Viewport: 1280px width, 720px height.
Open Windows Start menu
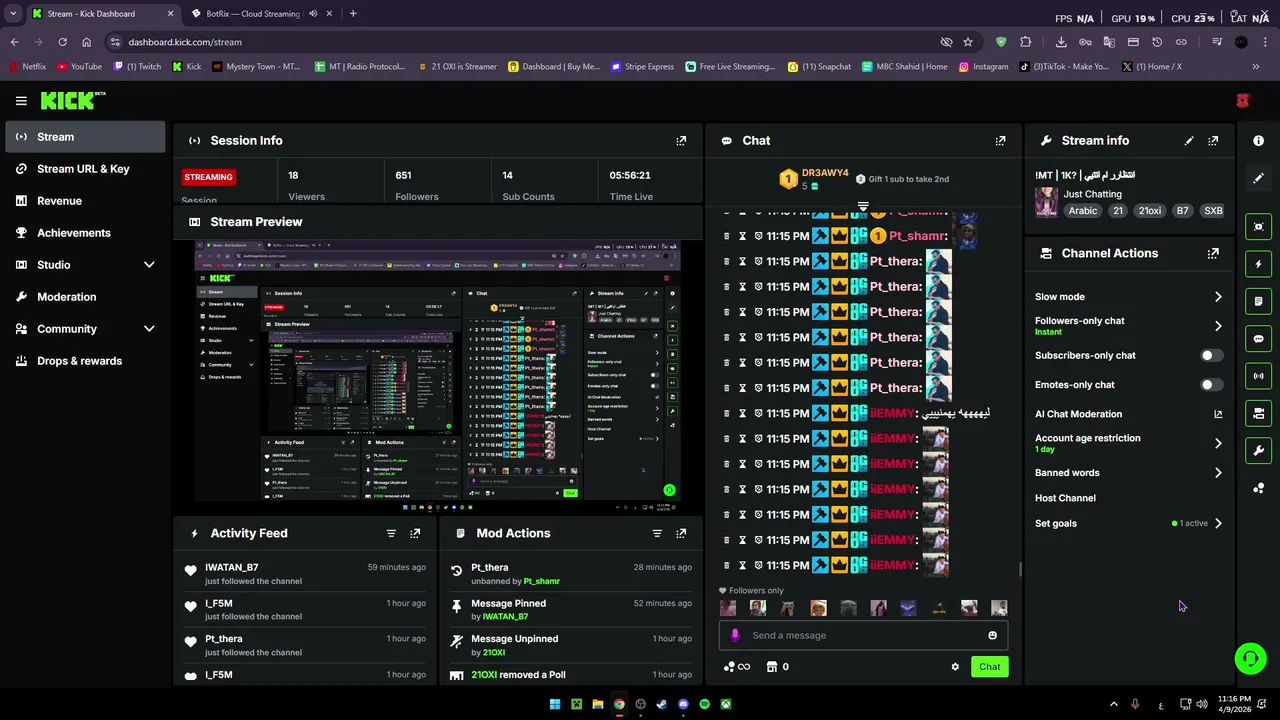[x=555, y=704]
